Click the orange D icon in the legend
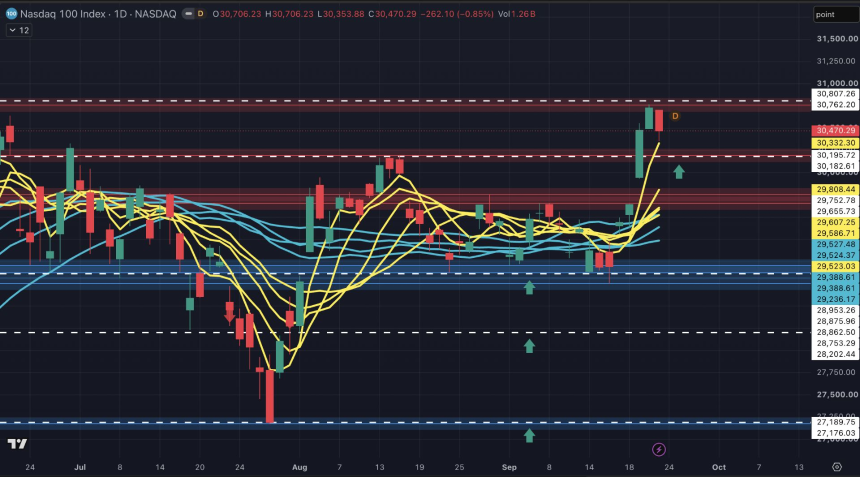 pyautogui.click(x=200, y=14)
